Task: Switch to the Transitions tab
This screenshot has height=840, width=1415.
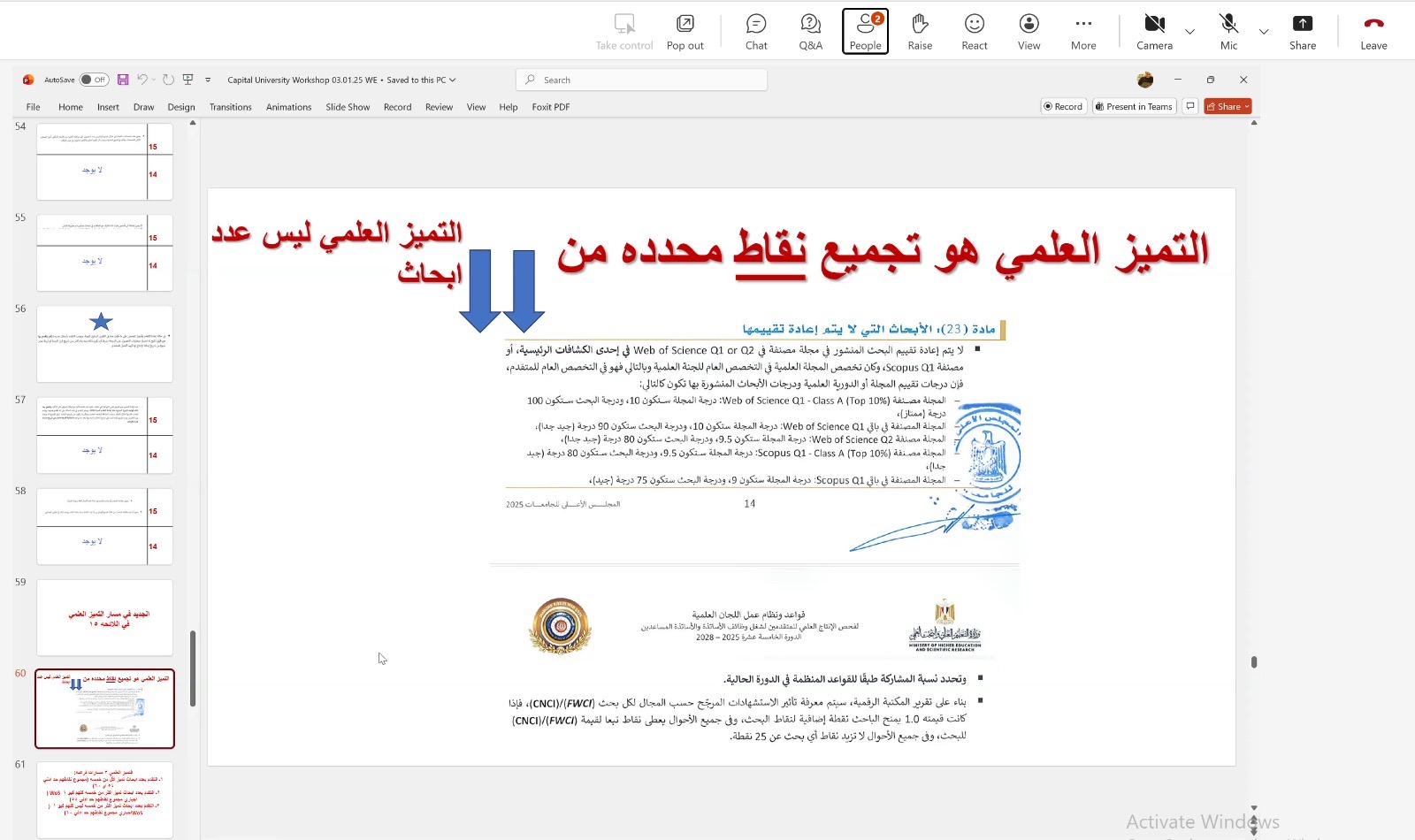Action: click(230, 107)
